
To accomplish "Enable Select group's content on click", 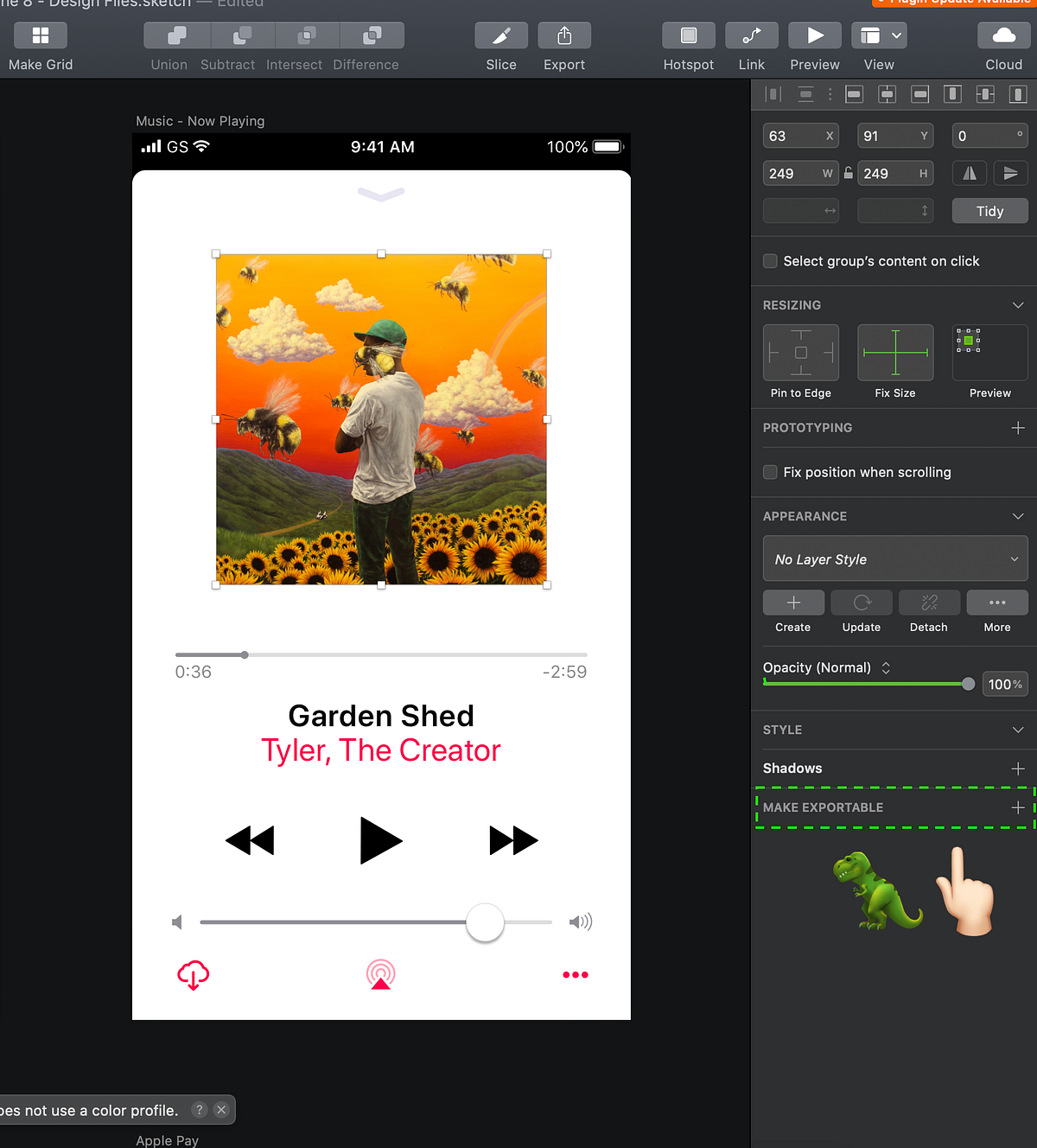I will [x=769, y=260].
